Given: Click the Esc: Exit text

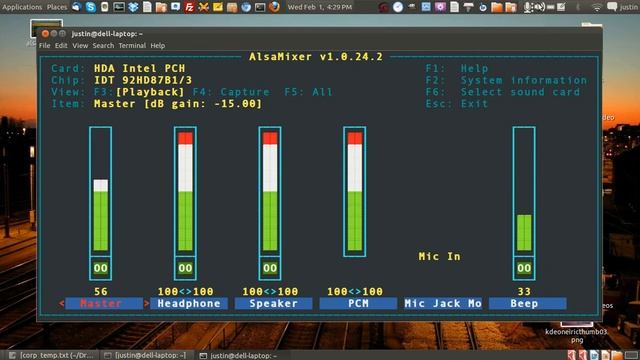Looking at the screenshot, I should [x=457, y=104].
